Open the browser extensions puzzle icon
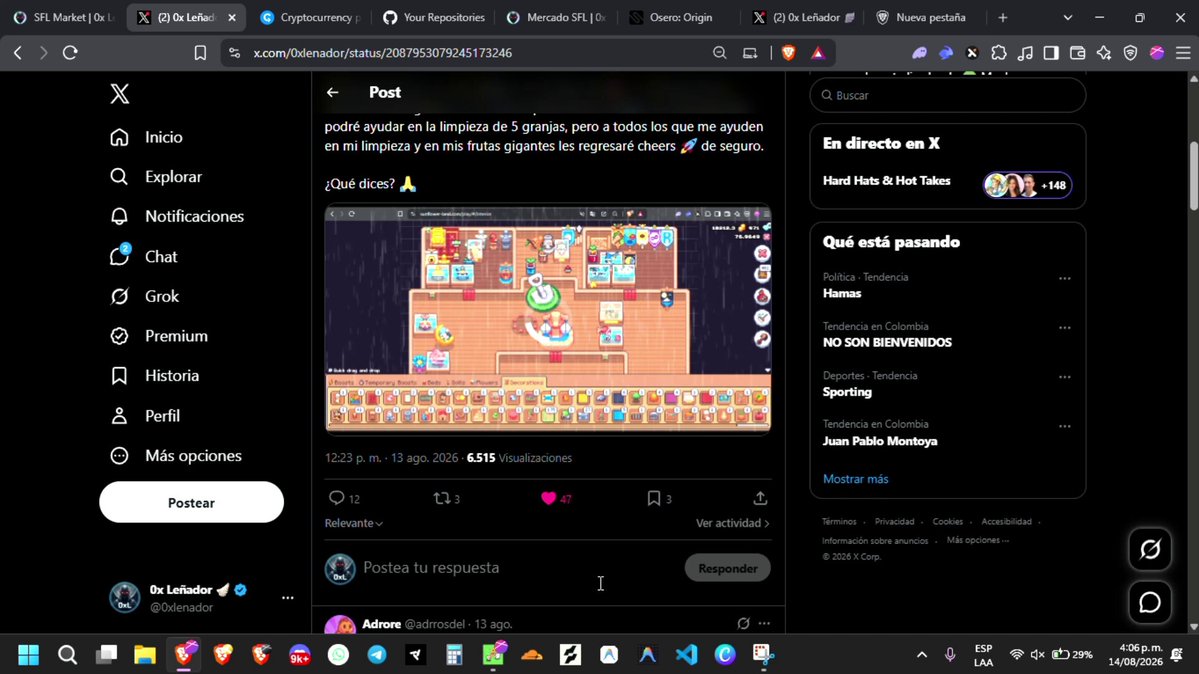Viewport: 1199px width, 674px height. pos(999,53)
